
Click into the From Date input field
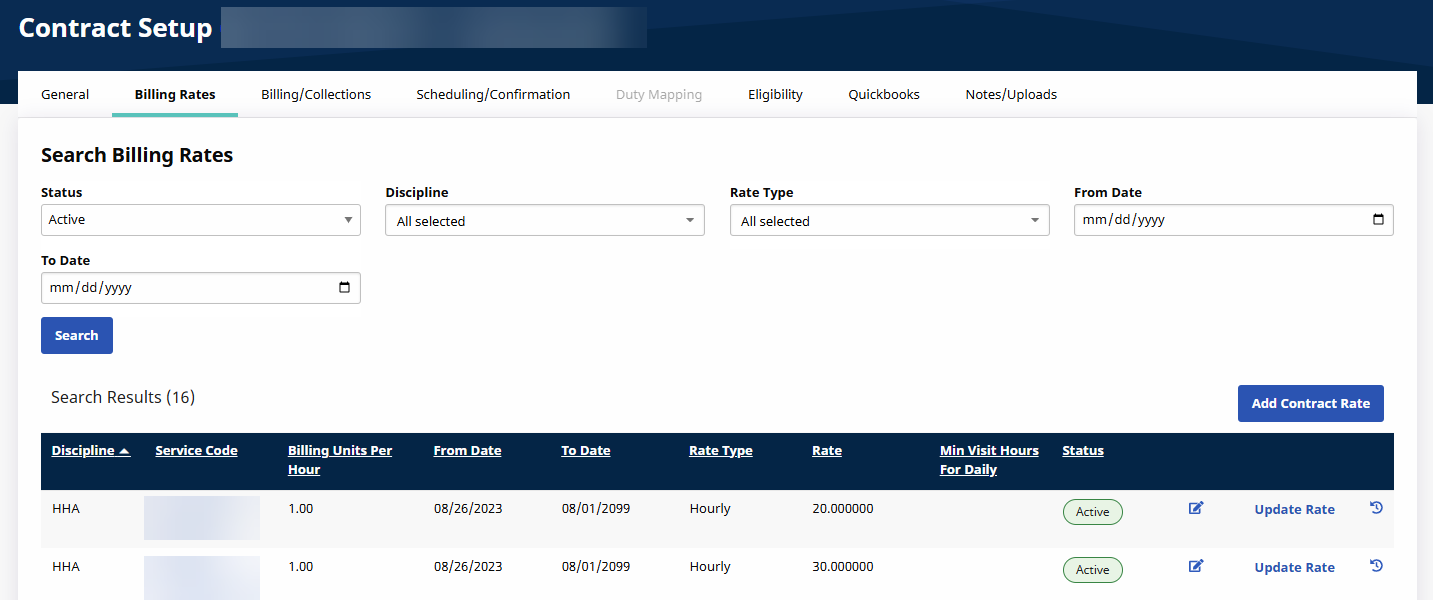(x=1200, y=220)
